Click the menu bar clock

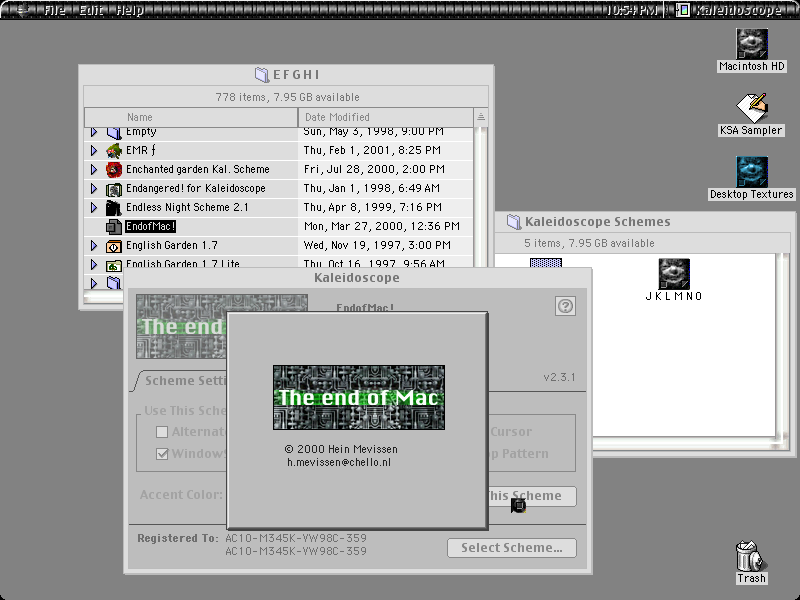pyautogui.click(x=632, y=9)
